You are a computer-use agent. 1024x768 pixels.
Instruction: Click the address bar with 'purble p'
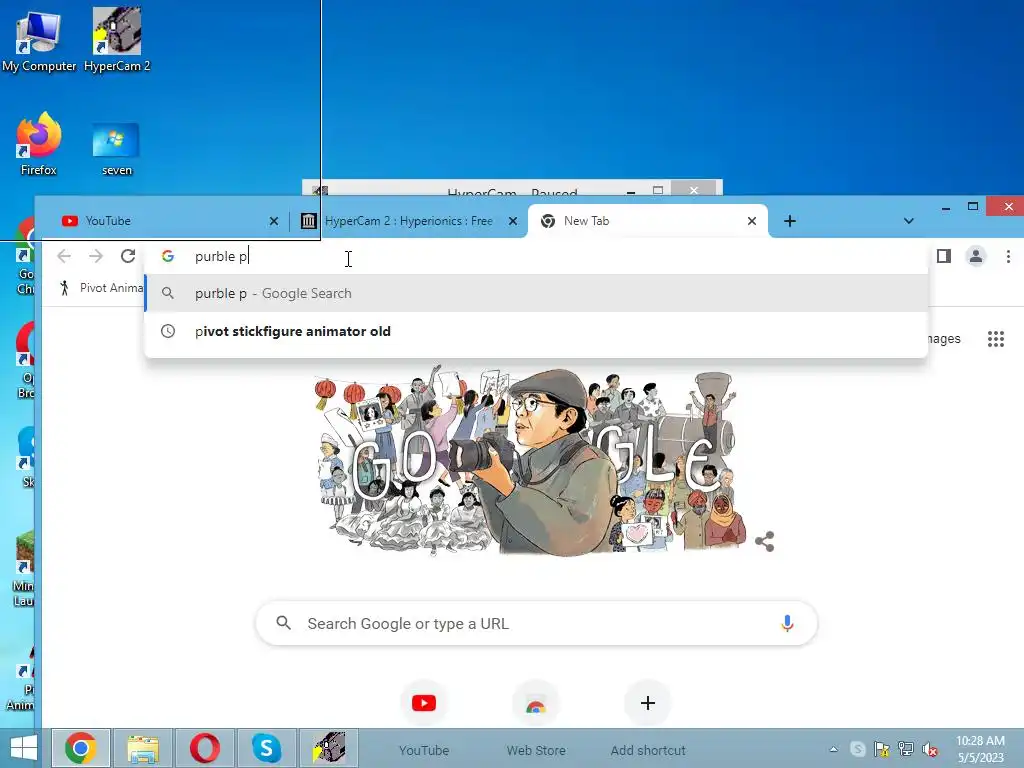click(536, 256)
